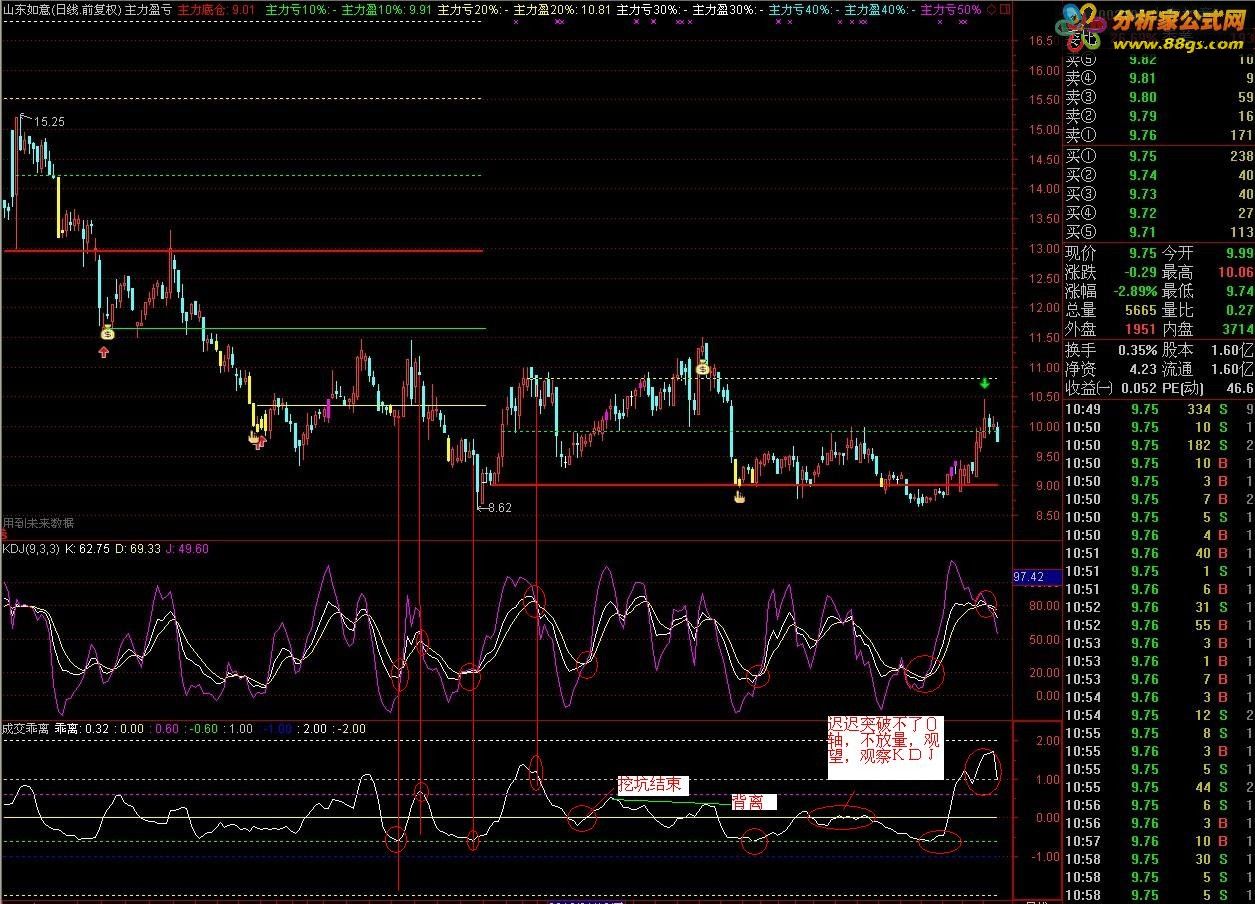Select the 山东如意(日线,前复权) chart title

[61, 9]
